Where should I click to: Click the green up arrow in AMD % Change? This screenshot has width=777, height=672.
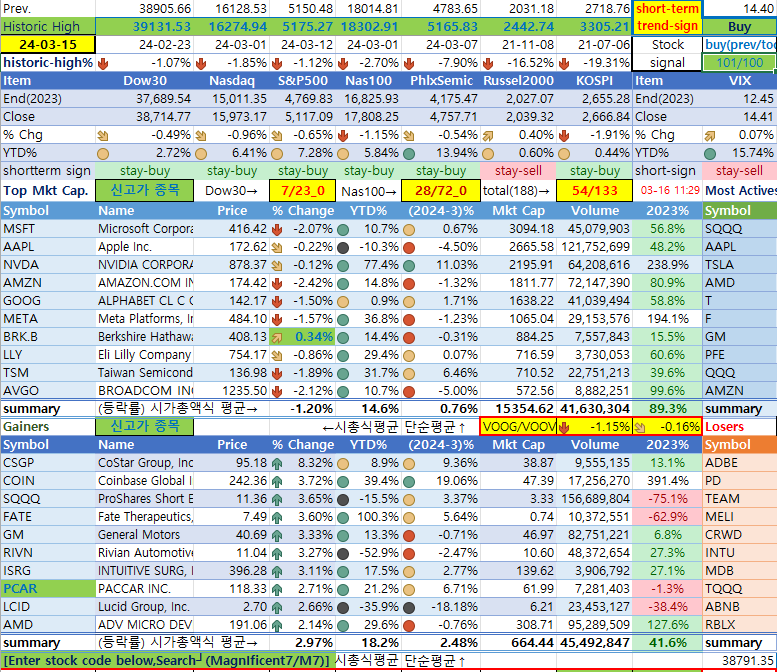(x=277, y=626)
